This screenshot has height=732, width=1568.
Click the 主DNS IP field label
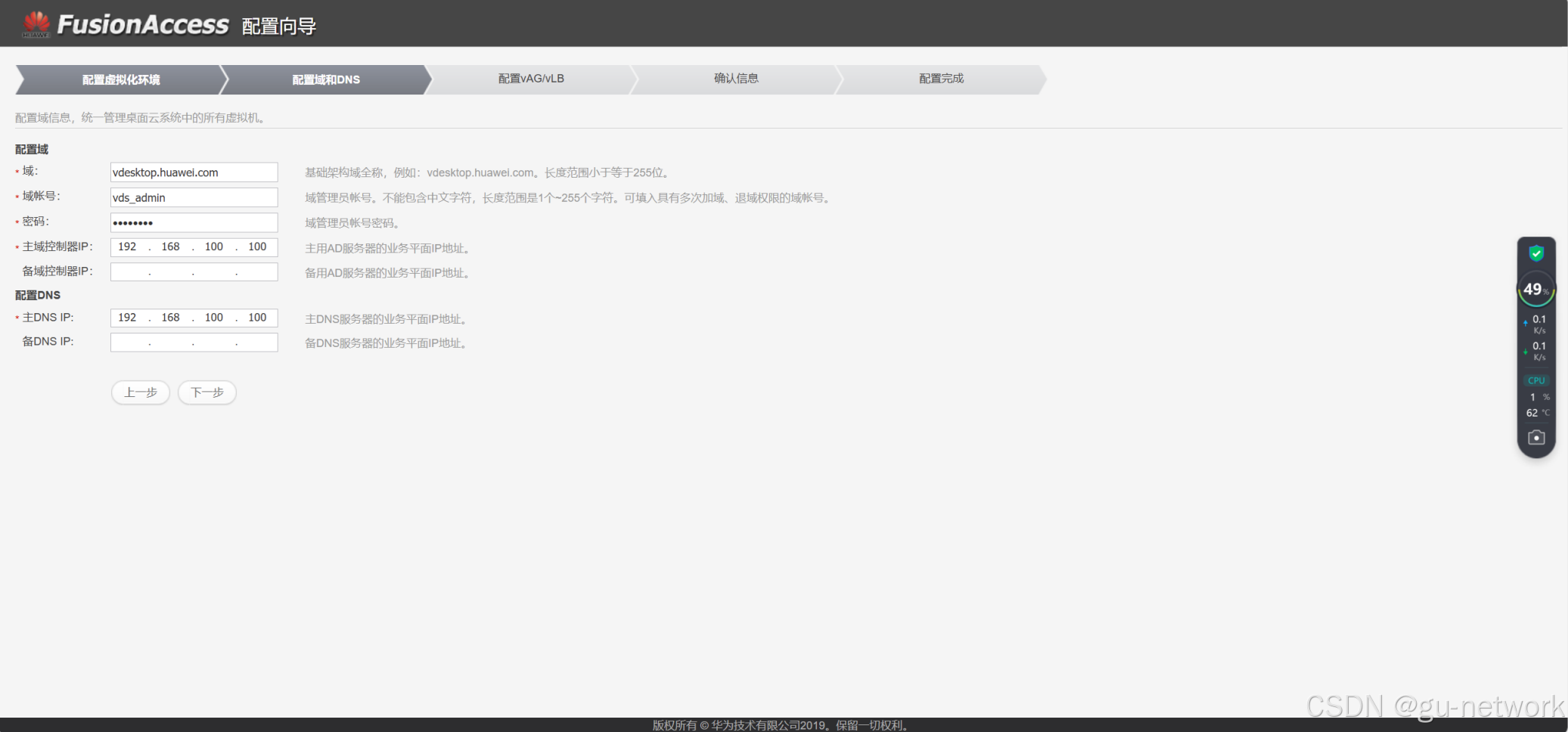tap(48, 318)
